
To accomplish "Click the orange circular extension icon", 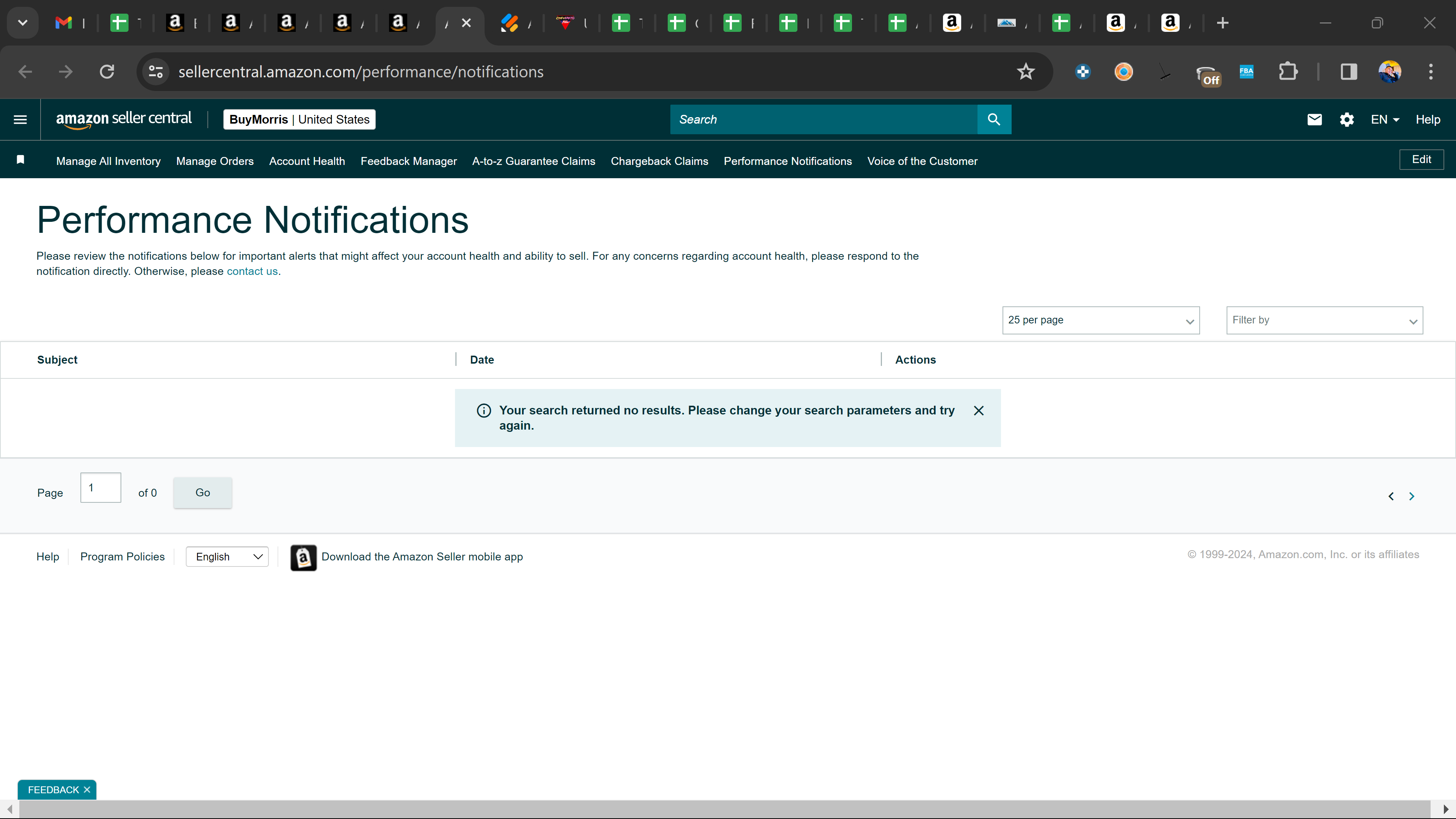I will tap(1123, 72).
